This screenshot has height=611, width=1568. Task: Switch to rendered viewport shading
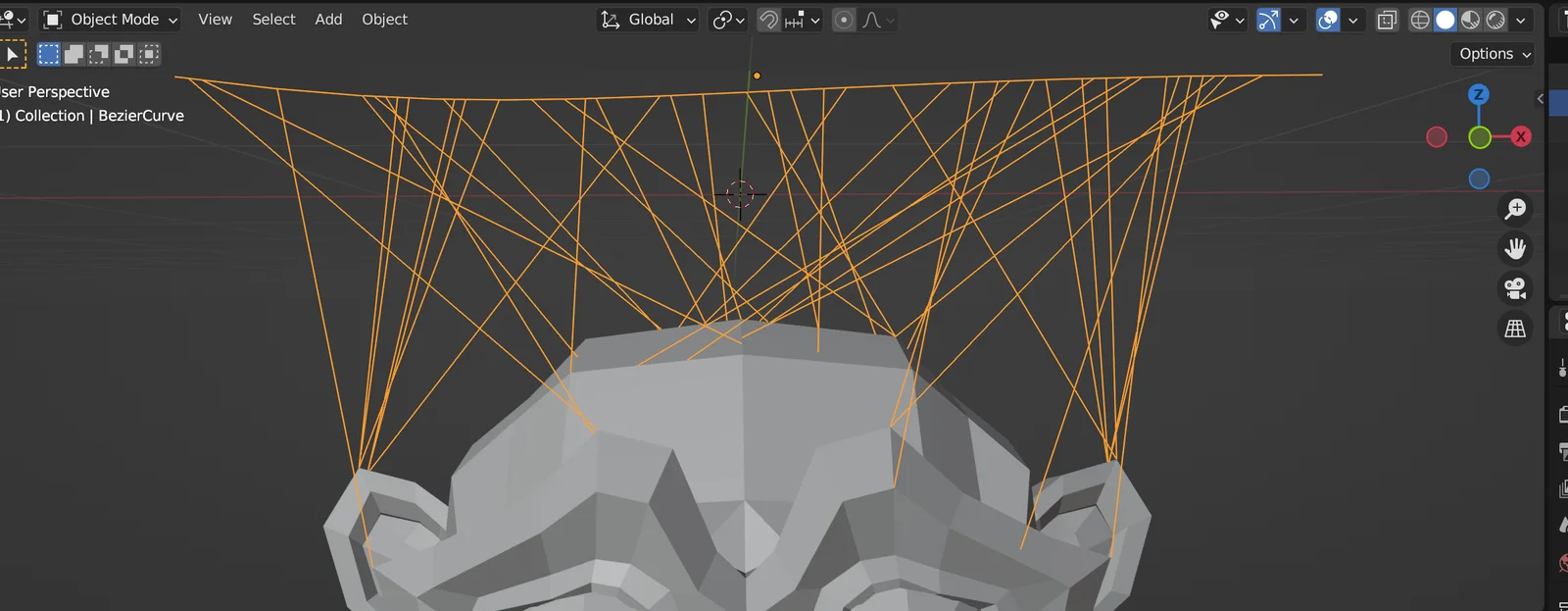click(x=1495, y=20)
